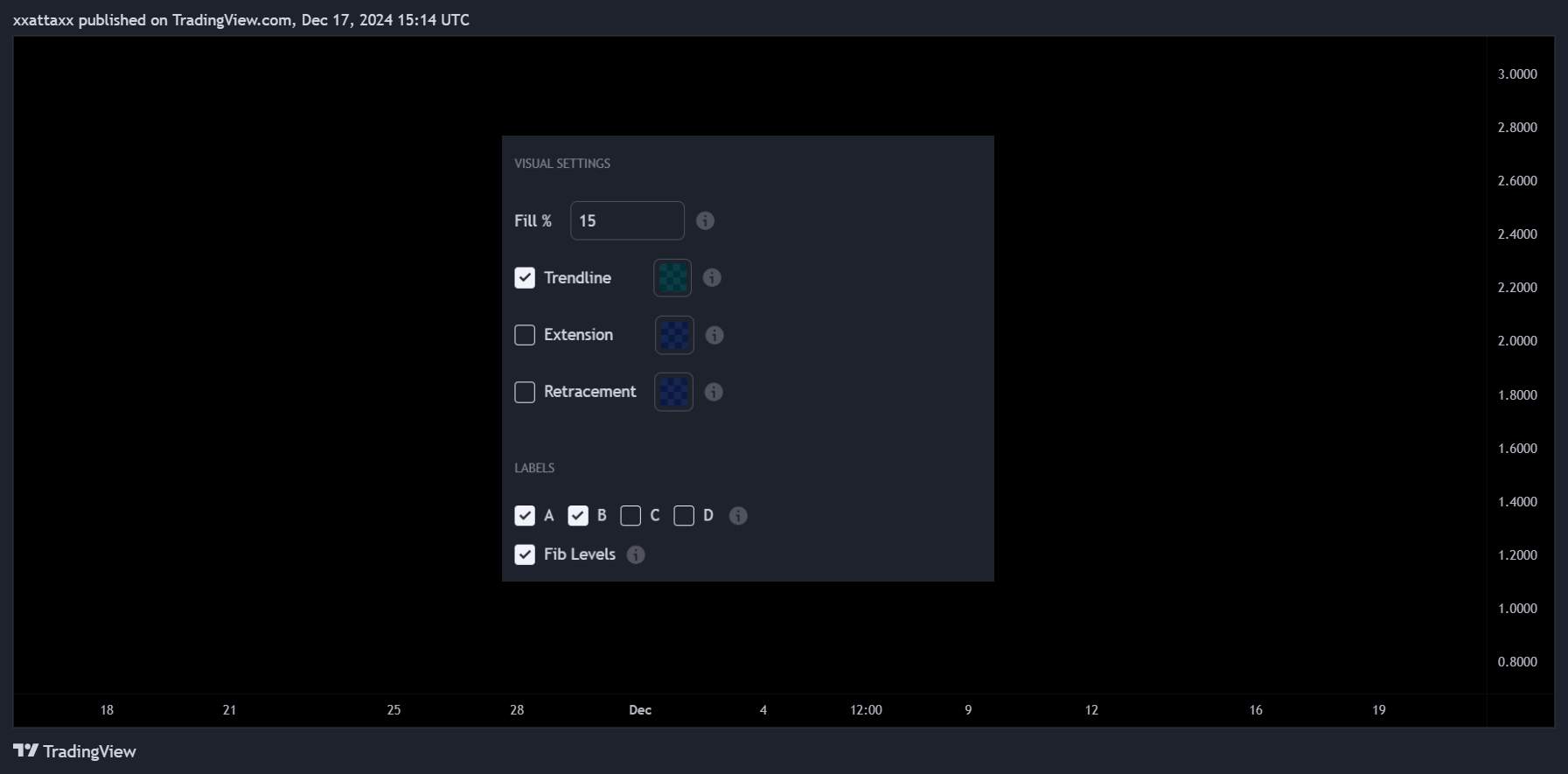Image resolution: width=1568 pixels, height=774 pixels.
Task: Click the 2.0000 price axis label
Action: (x=1517, y=341)
